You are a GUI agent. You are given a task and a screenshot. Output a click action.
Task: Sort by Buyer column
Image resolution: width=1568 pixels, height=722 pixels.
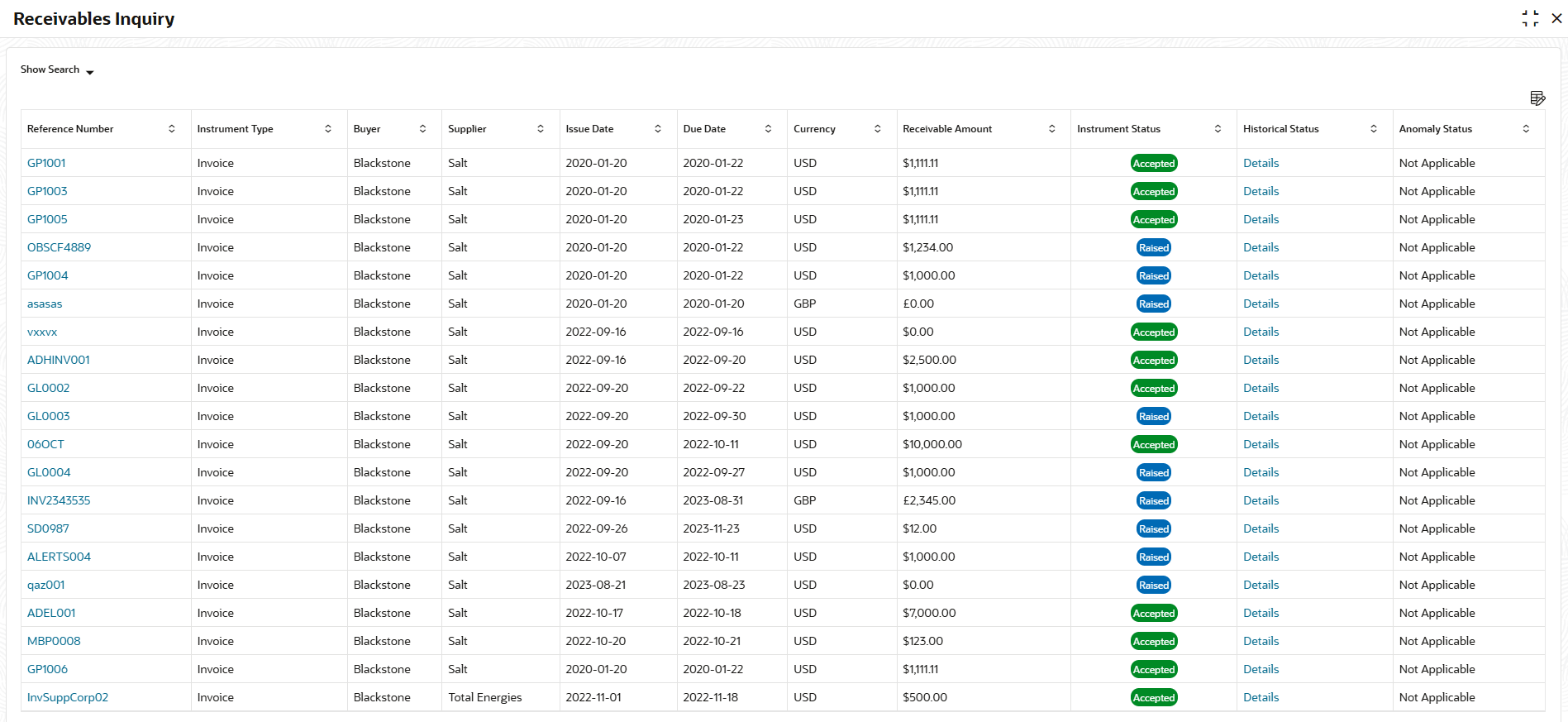tap(422, 129)
